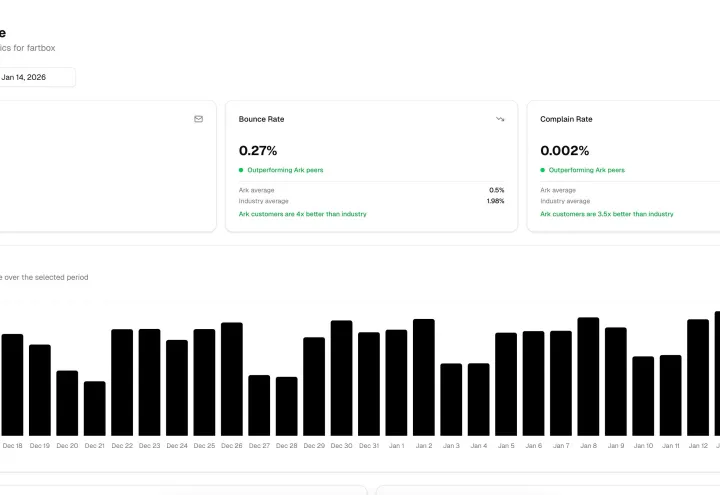Image resolution: width=720 pixels, height=495 pixels.
Task: Click the trending-down icon on the Bounce Rate card
Action: coord(500,119)
